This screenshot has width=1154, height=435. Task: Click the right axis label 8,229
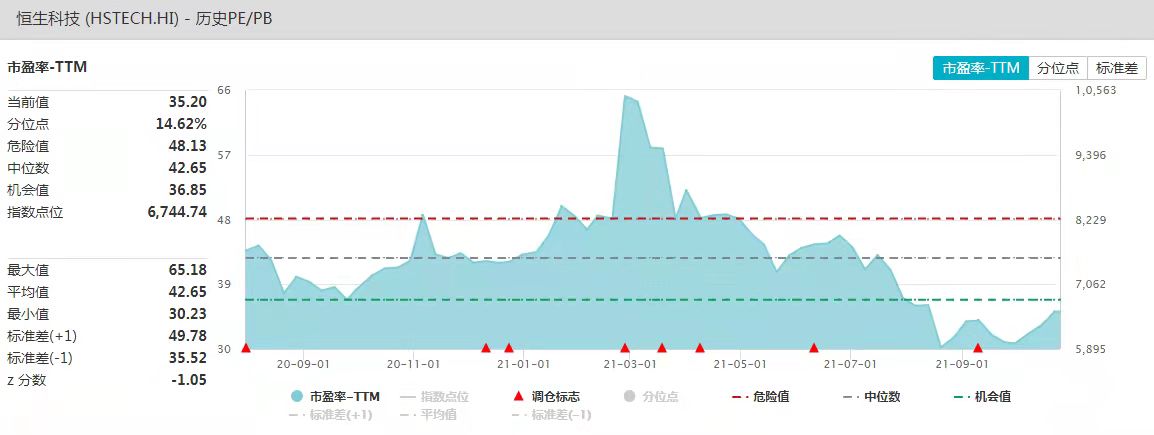[1091, 219]
